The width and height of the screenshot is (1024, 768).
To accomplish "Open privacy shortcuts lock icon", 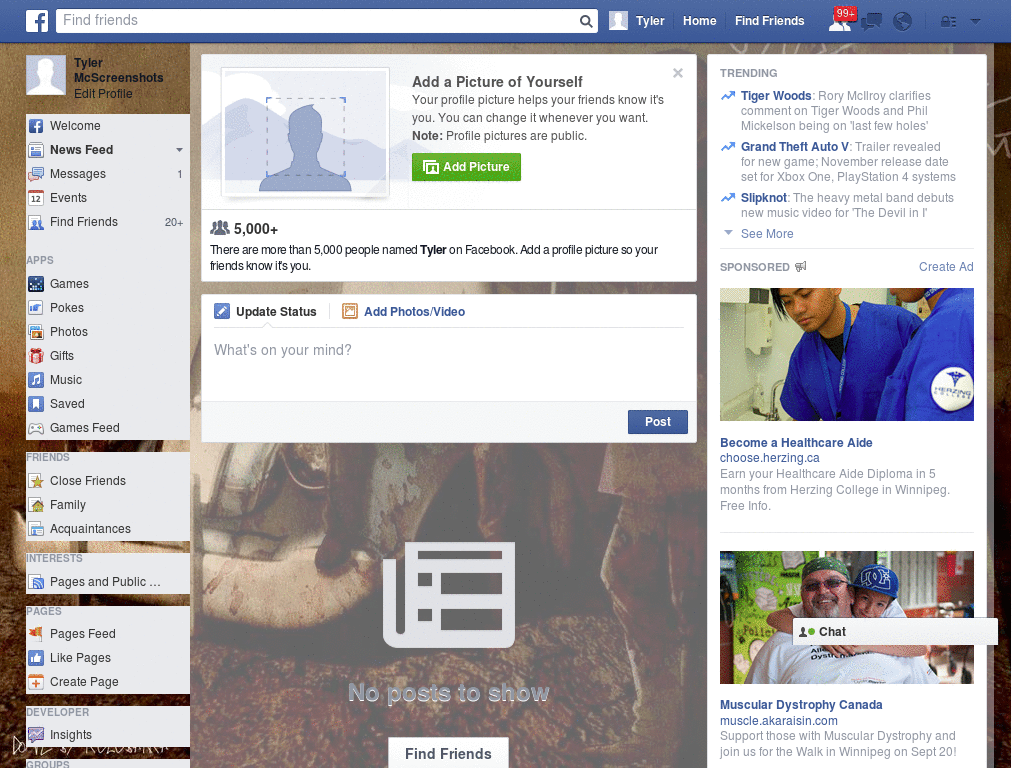I will click(948, 22).
